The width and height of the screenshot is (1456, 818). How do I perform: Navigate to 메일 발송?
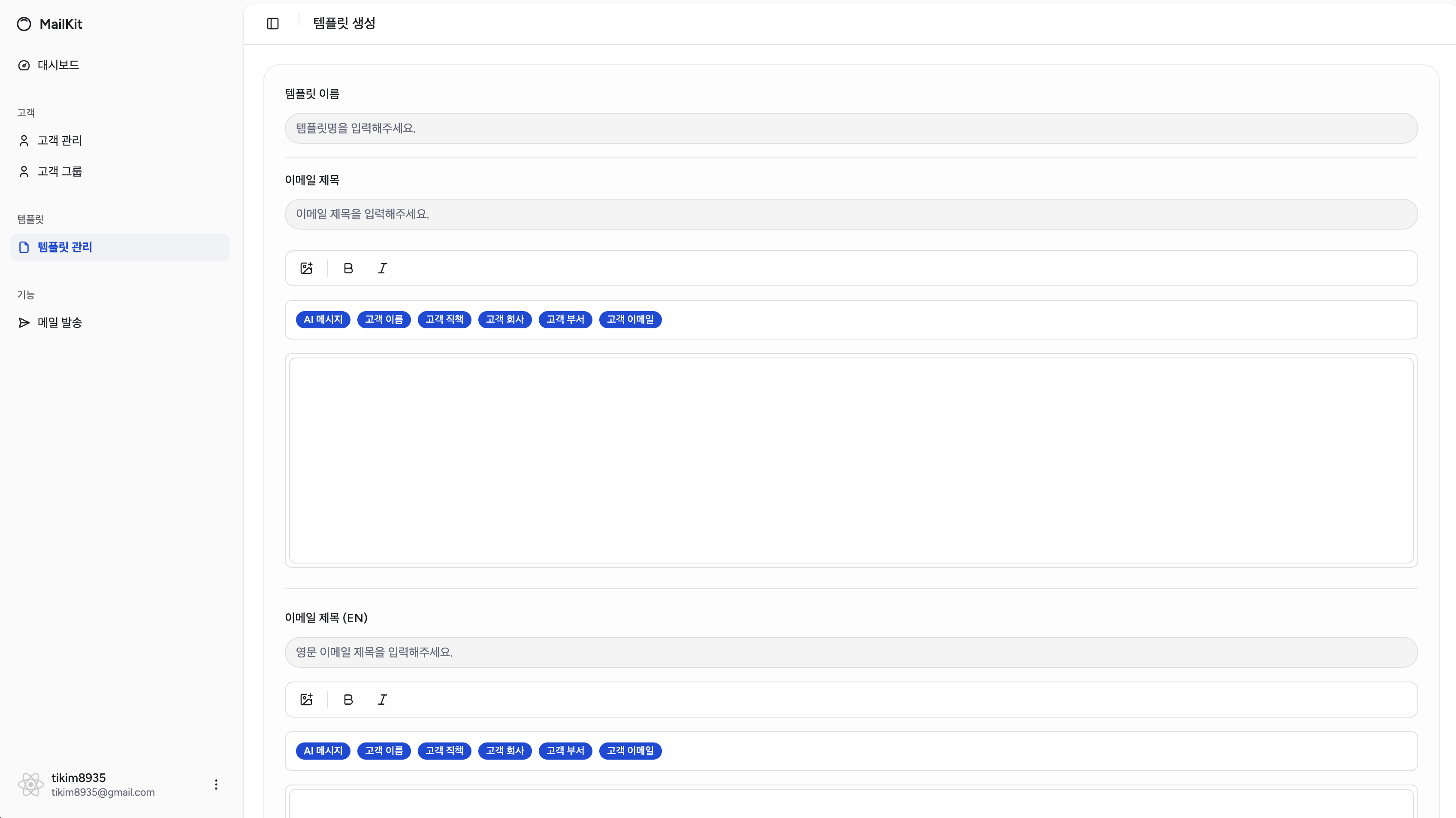click(x=59, y=323)
